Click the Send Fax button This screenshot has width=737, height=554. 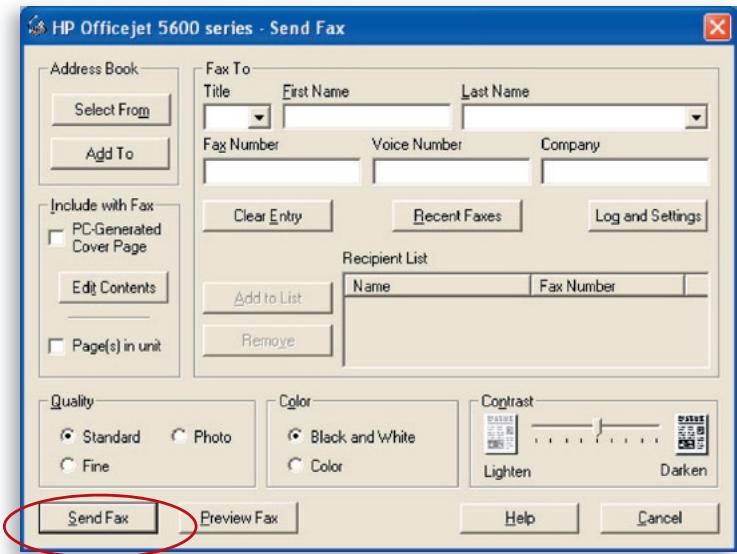click(98, 518)
